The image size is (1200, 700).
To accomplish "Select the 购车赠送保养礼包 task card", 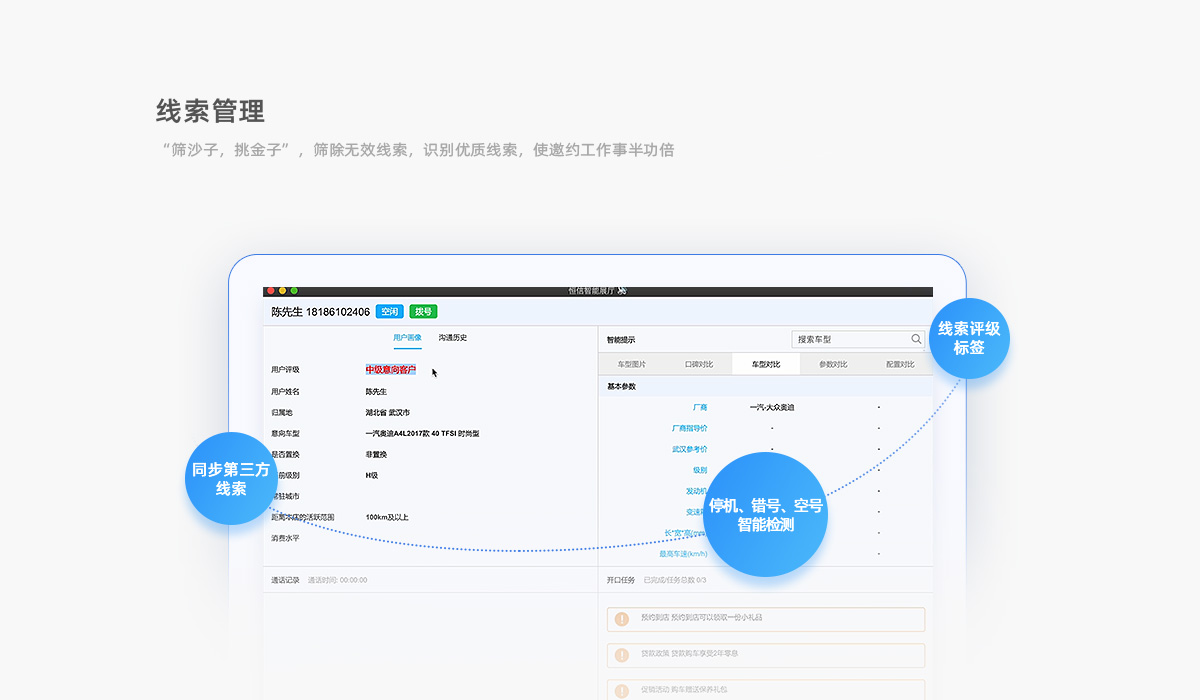I will point(766,690).
